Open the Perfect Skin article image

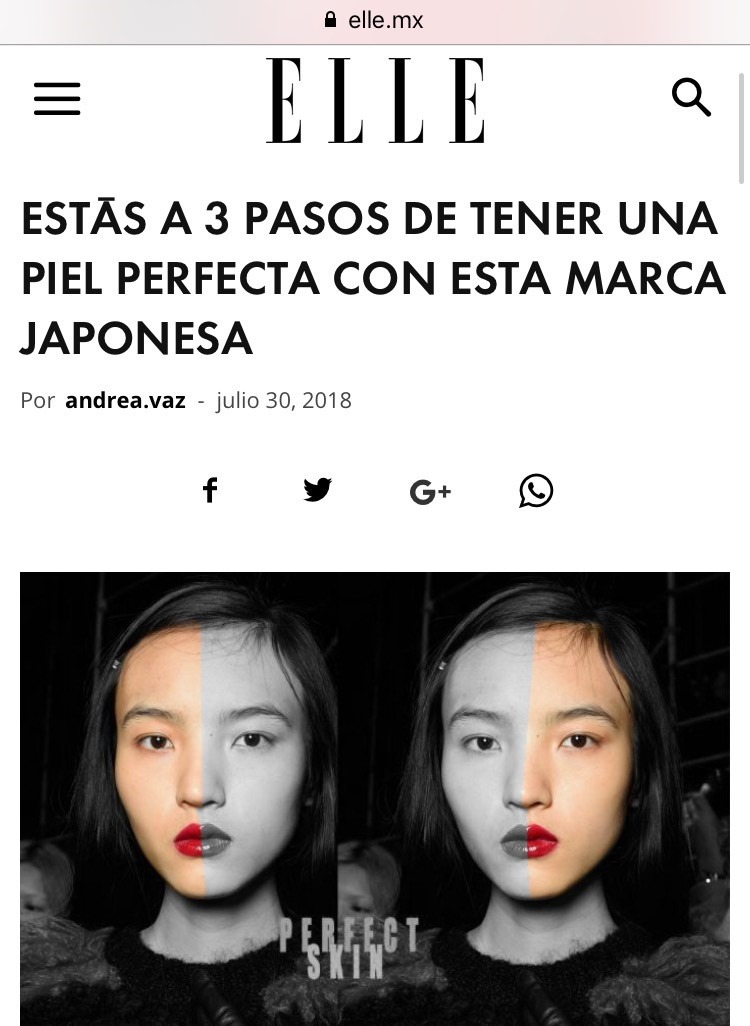click(375, 799)
